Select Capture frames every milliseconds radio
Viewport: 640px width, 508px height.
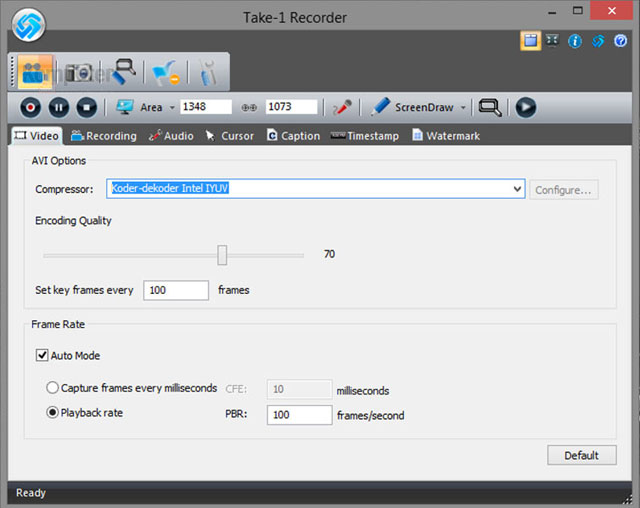pyautogui.click(x=52, y=388)
